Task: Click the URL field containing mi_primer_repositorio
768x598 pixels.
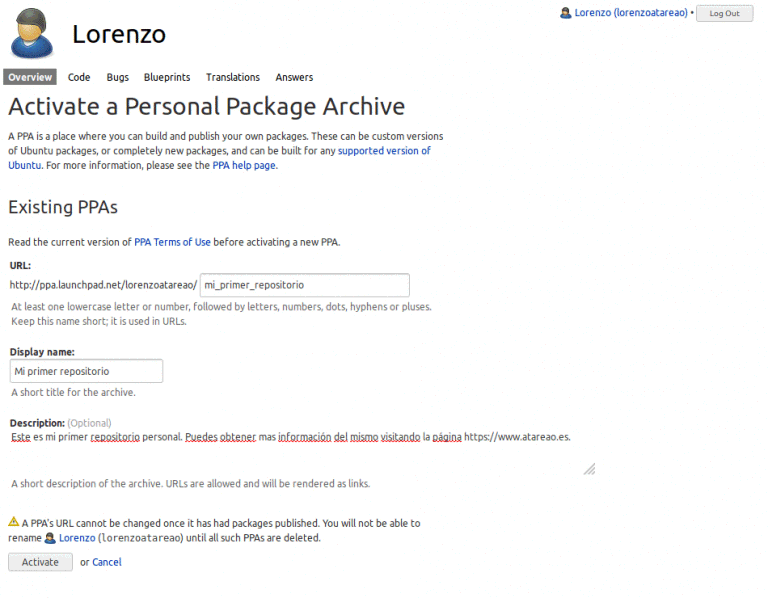Action: (305, 285)
